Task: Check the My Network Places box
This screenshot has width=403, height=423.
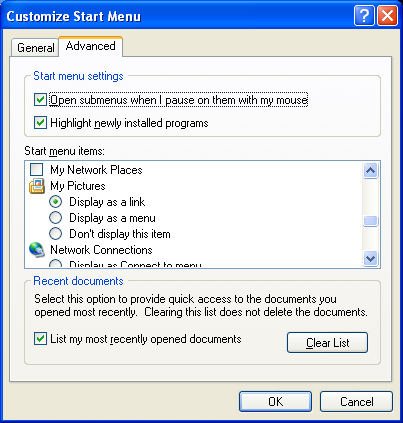Action: click(x=37, y=170)
